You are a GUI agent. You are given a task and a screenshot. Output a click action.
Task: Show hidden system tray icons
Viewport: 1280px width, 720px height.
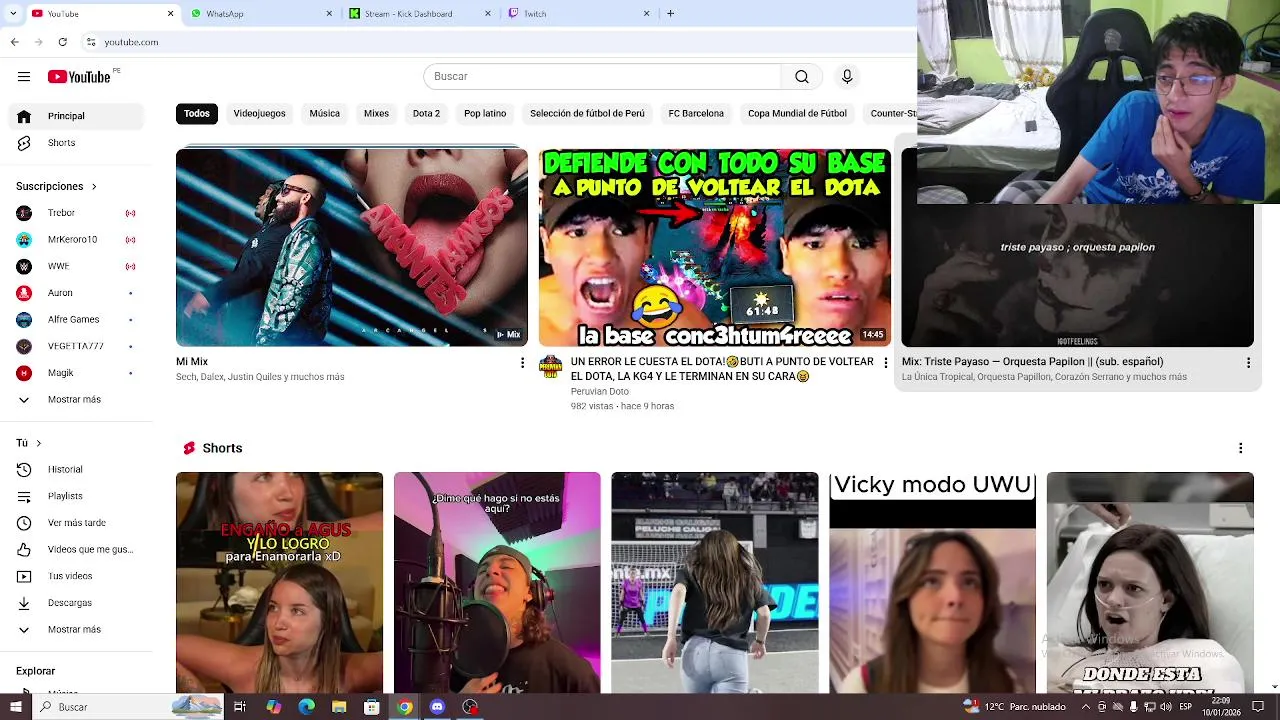[x=1087, y=707]
